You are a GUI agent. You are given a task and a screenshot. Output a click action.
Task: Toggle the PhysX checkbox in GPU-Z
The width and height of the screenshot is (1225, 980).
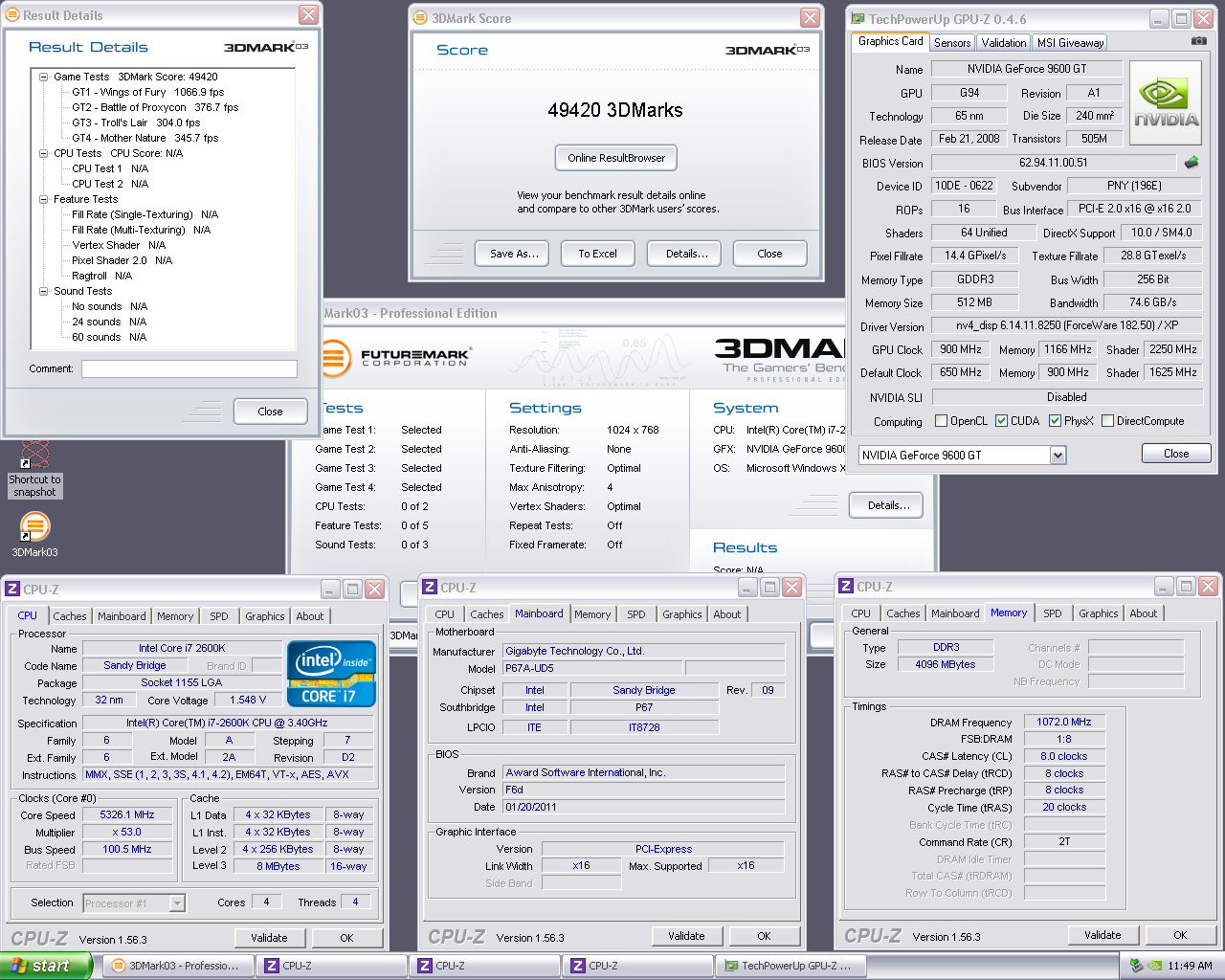tap(1055, 421)
